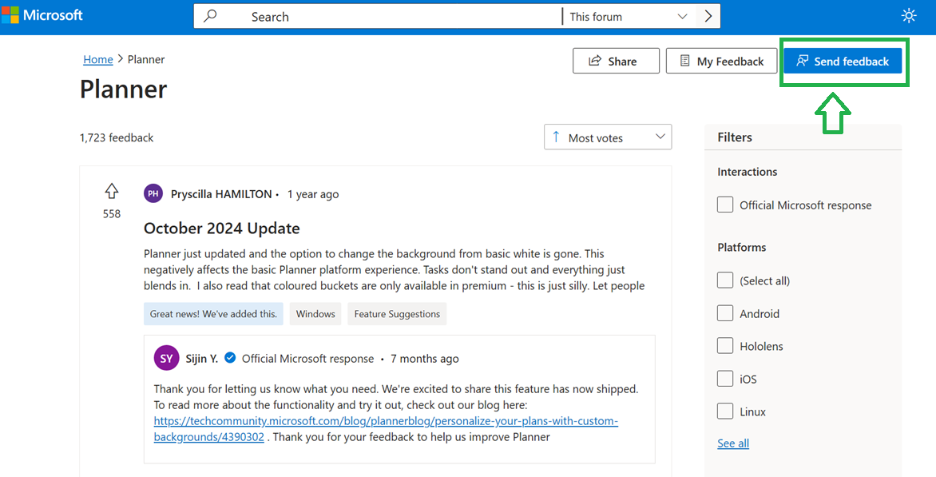
Task: Click the Interactions section heading
Action: (747, 172)
